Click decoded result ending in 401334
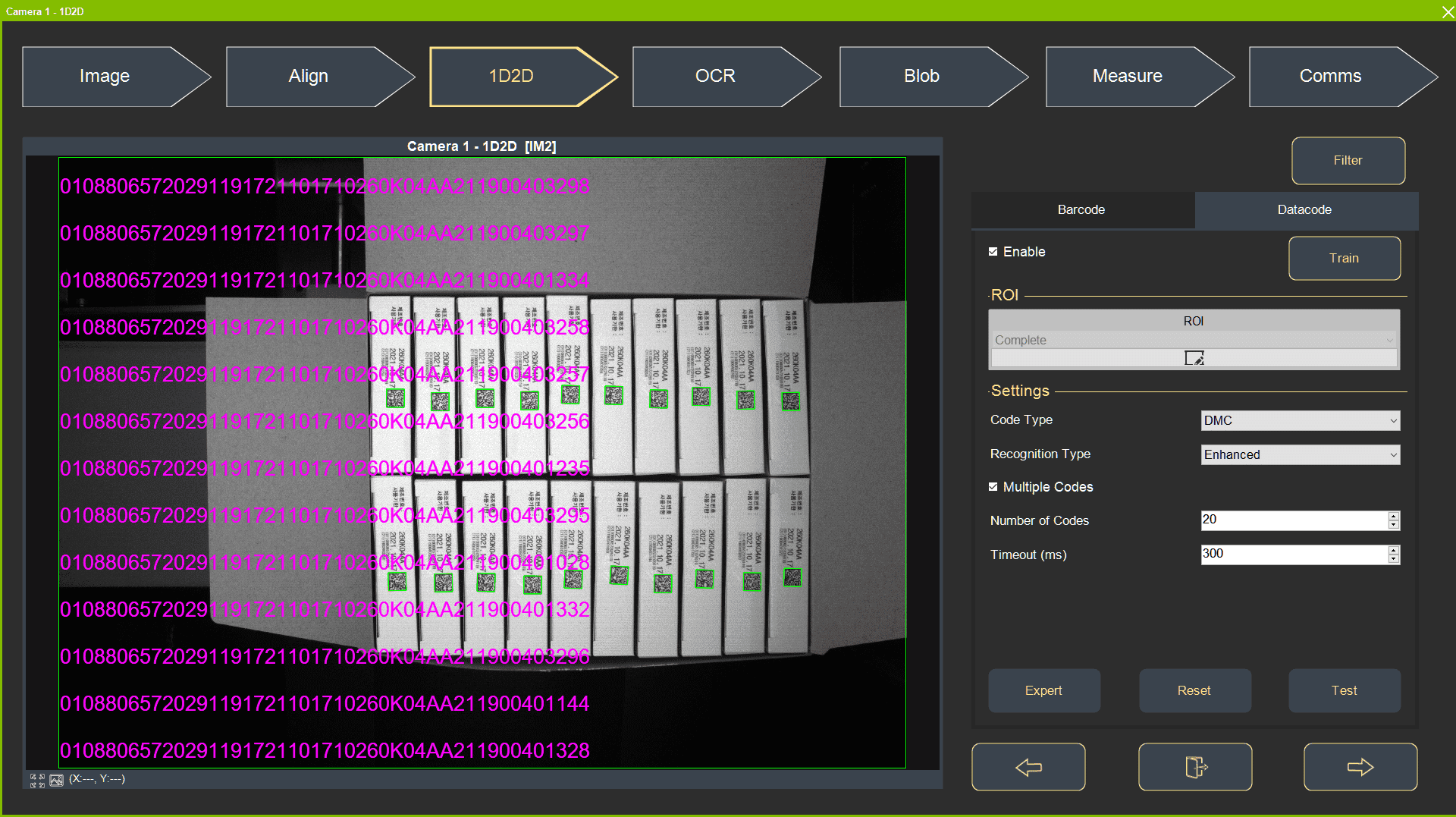This screenshot has height=817, width=1456. [325, 281]
